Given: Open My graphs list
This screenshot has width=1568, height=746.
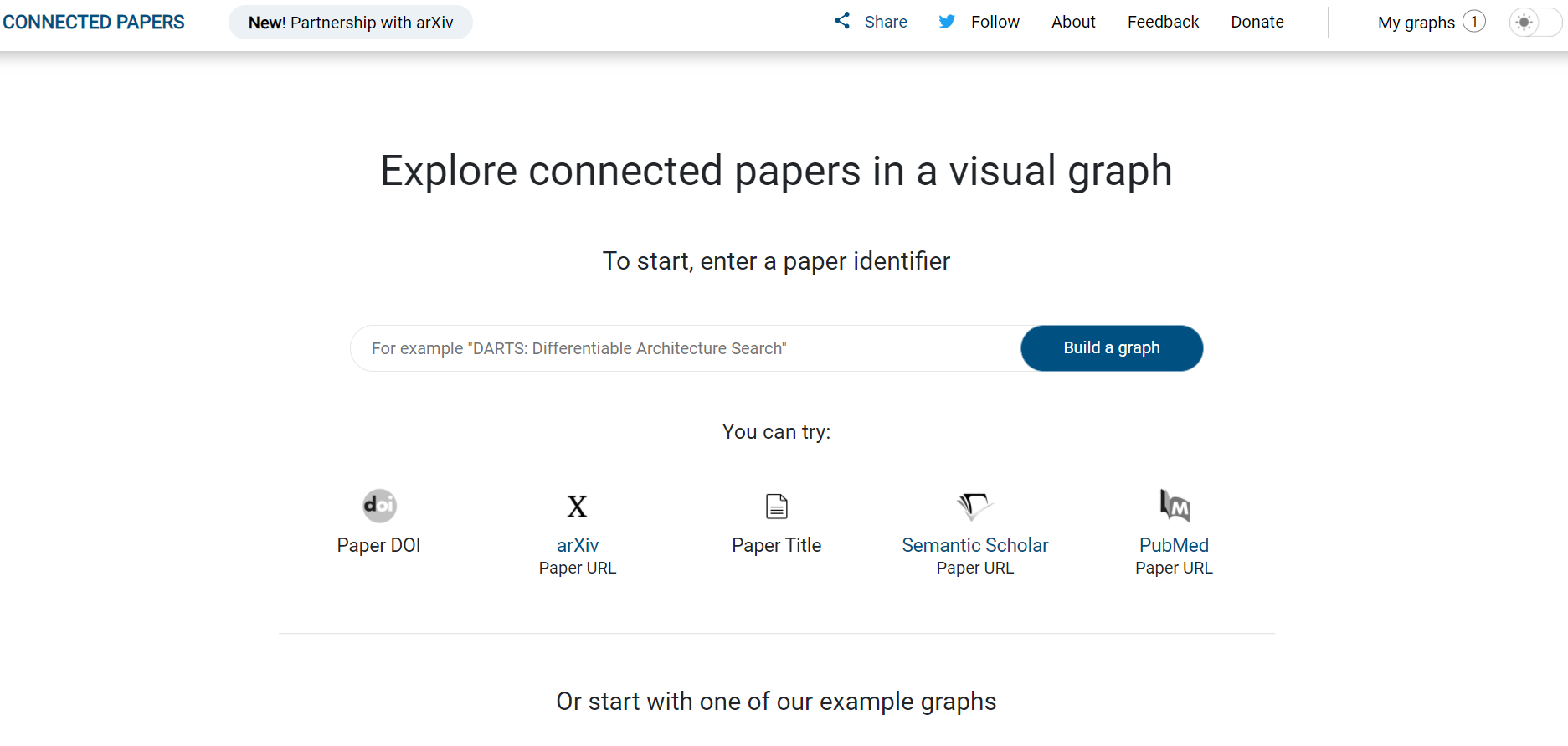Looking at the screenshot, I should coord(1416,23).
